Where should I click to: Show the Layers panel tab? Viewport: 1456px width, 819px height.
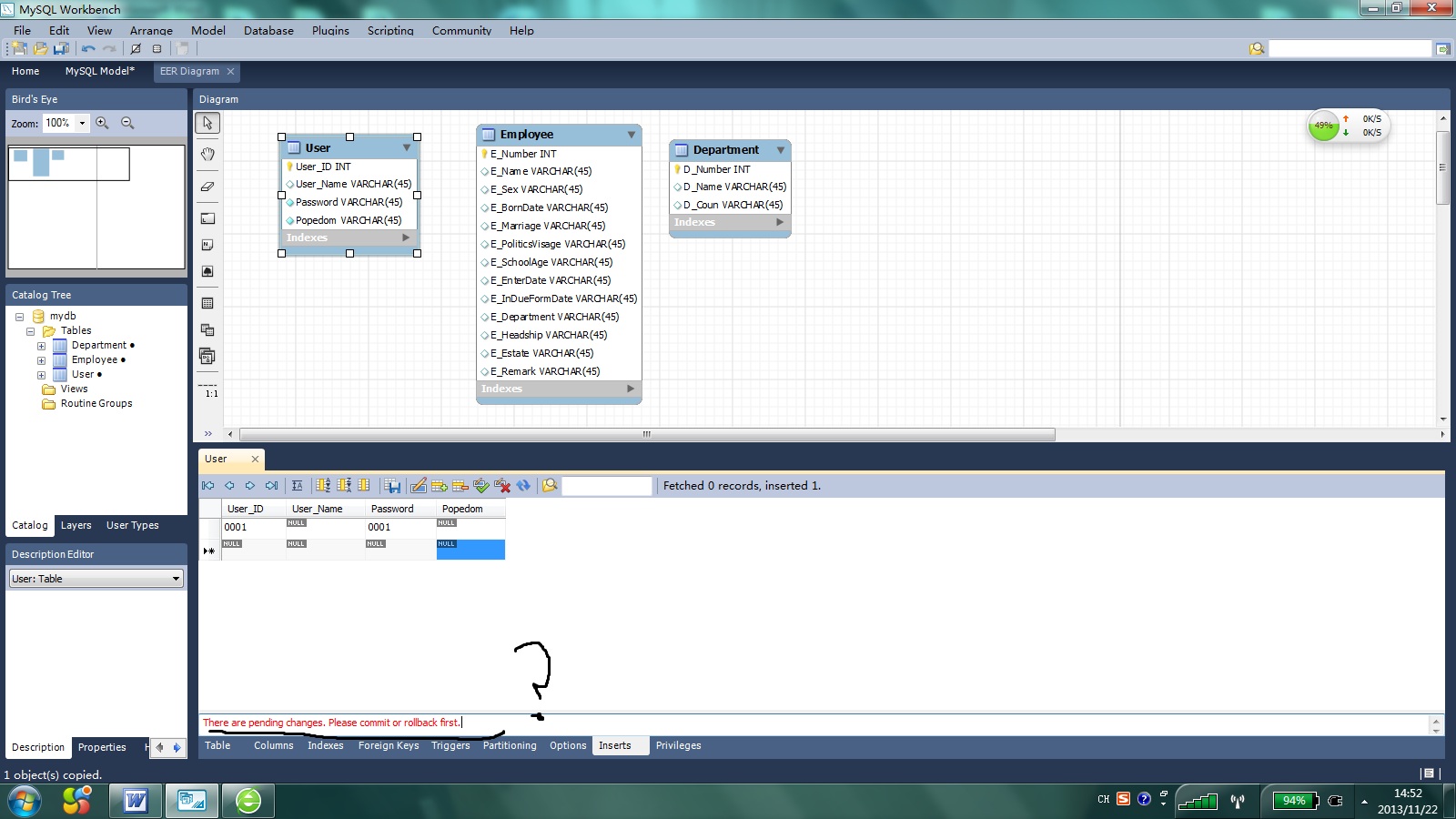pos(76,525)
